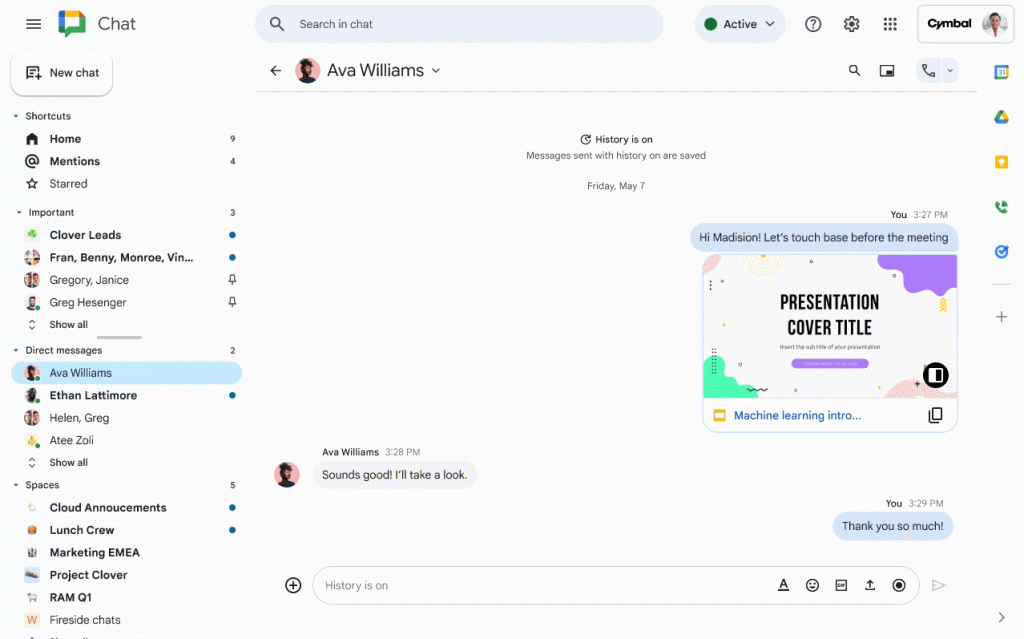The height and width of the screenshot is (639, 1024).
Task: Click the Search in chat field
Action: pos(459,23)
